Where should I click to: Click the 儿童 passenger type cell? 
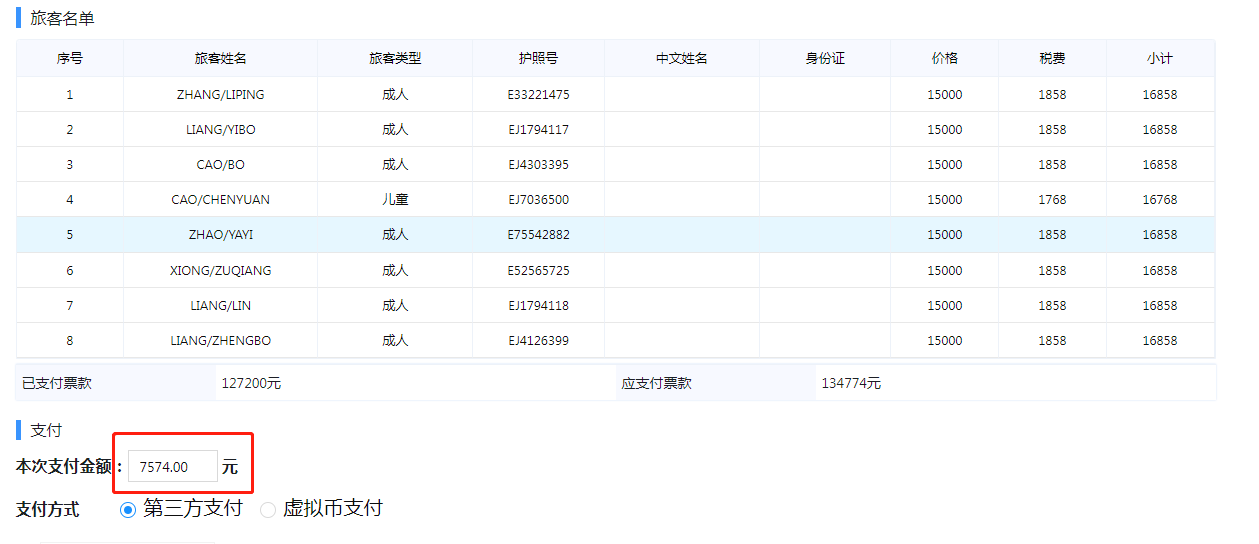pos(395,200)
